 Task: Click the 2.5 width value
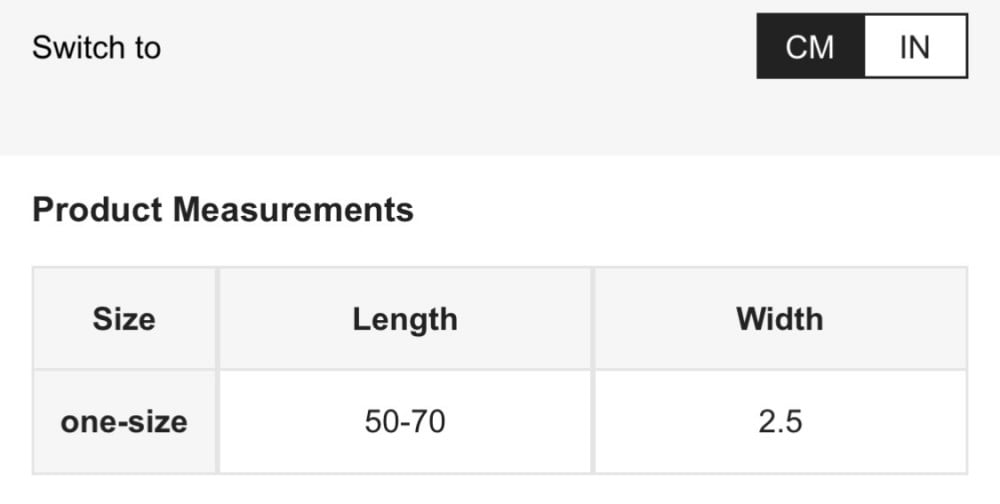[780, 421]
